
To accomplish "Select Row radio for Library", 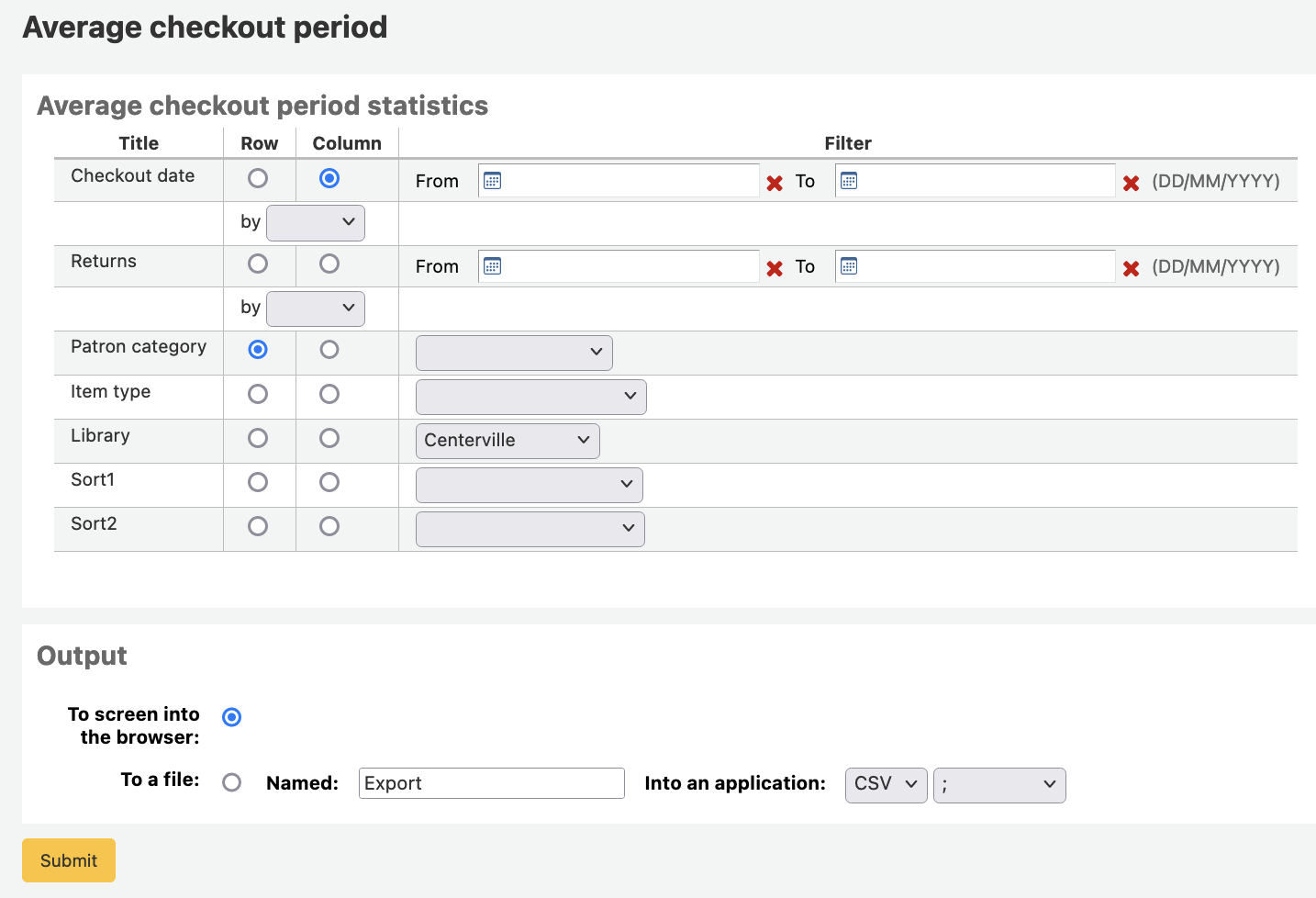I will tap(258, 438).
